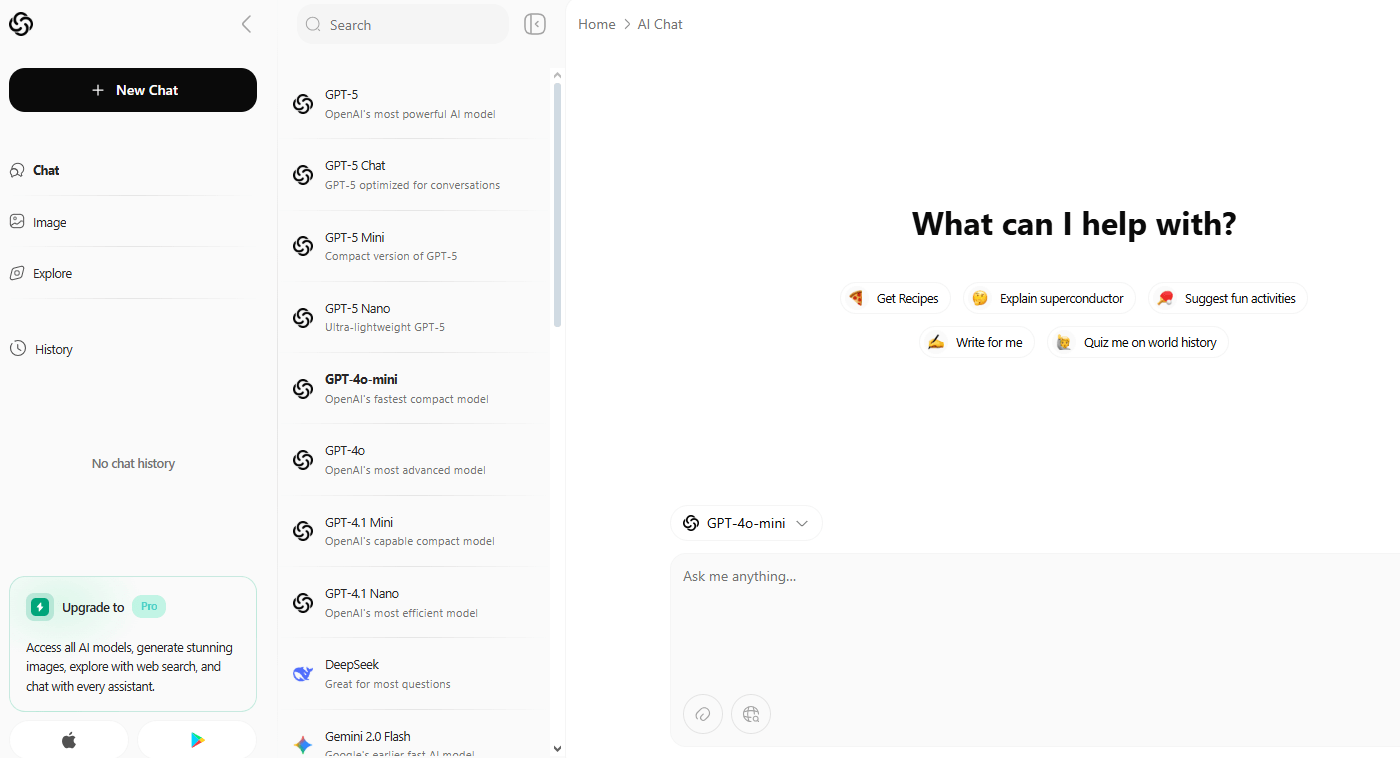Pick the Quiz me on world history prompt

pos(1137,342)
